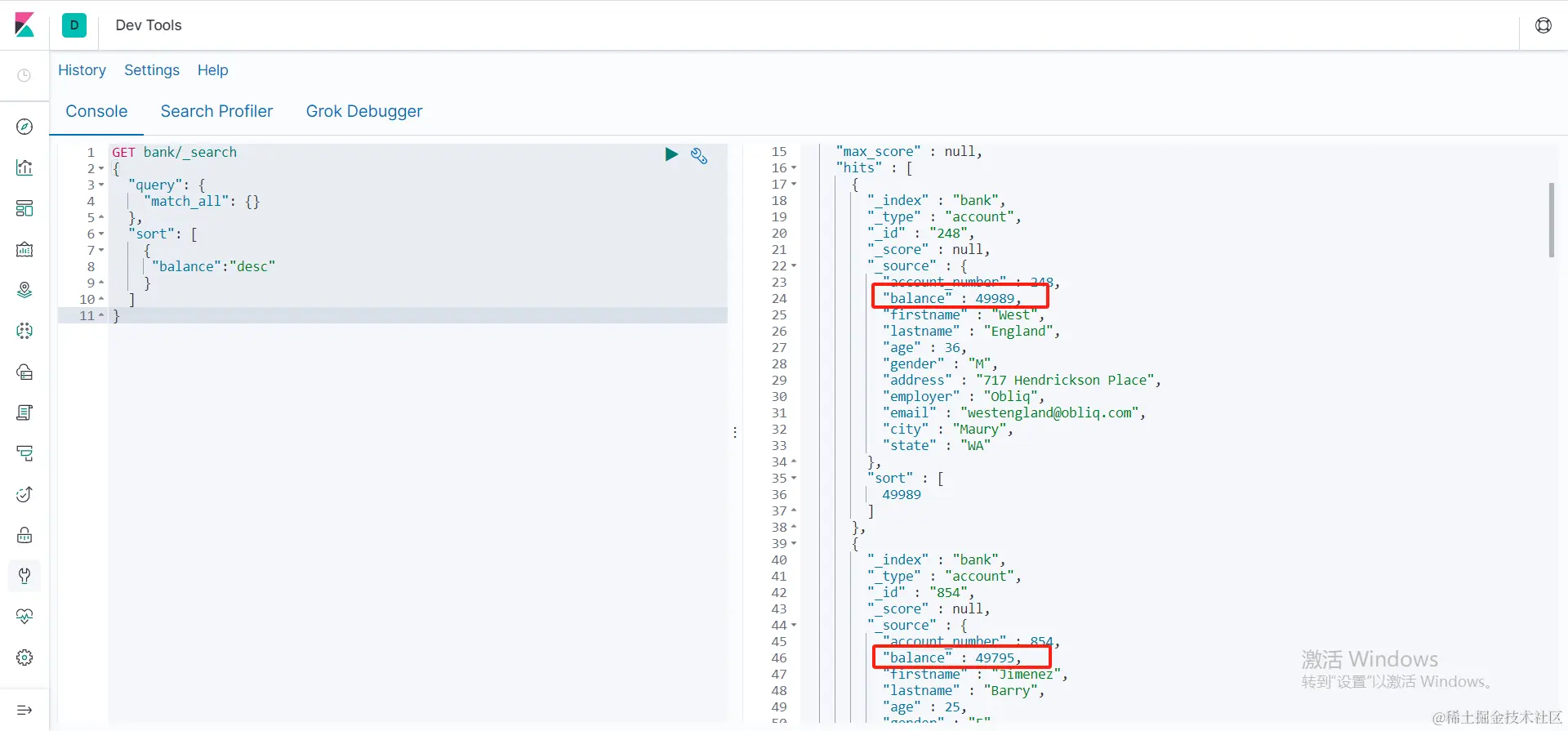The width and height of the screenshot is (1568, 731).
Task: Open the D space avatar menu
Action: [x=74, y=25]
